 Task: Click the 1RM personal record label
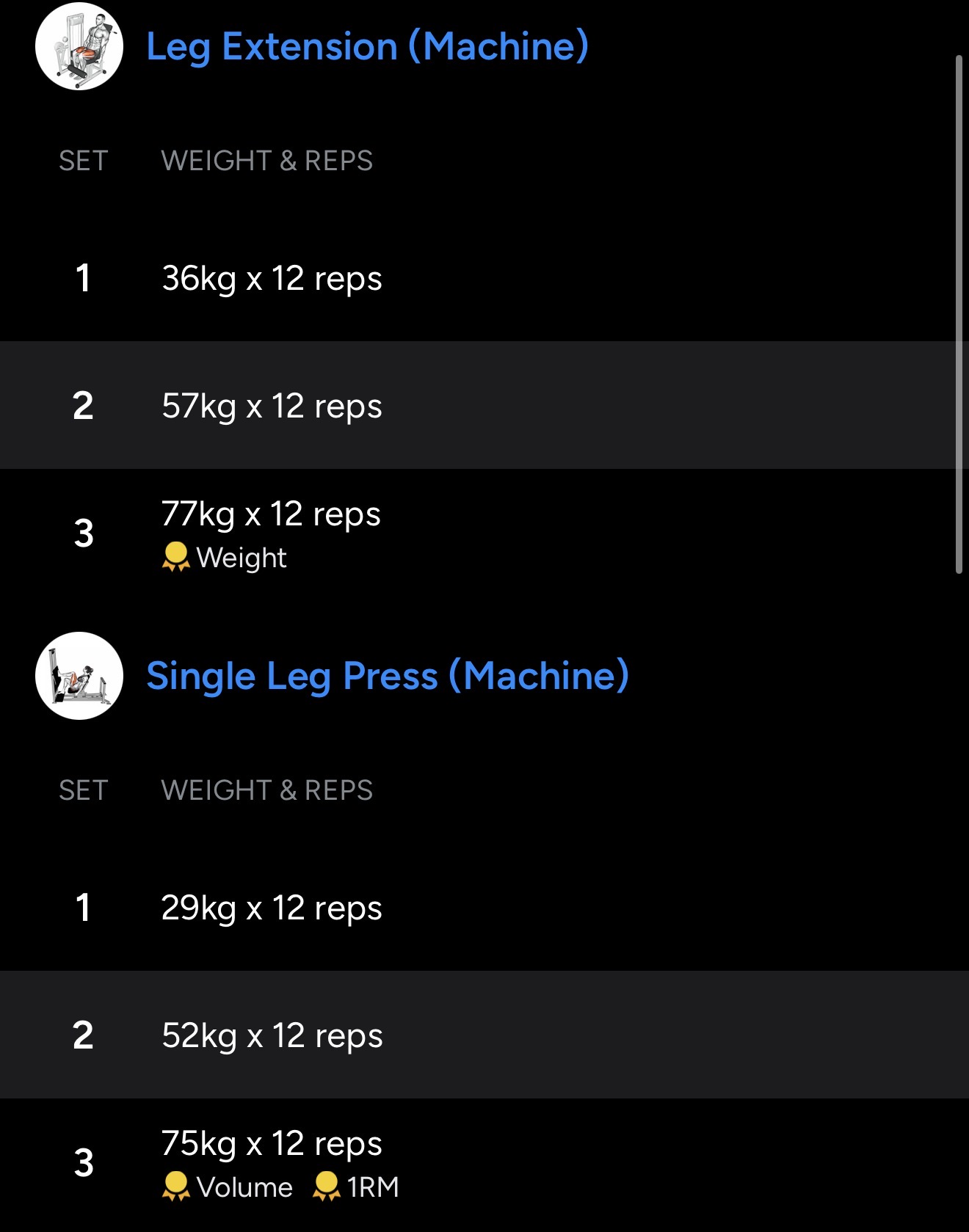click(373, 1187)
